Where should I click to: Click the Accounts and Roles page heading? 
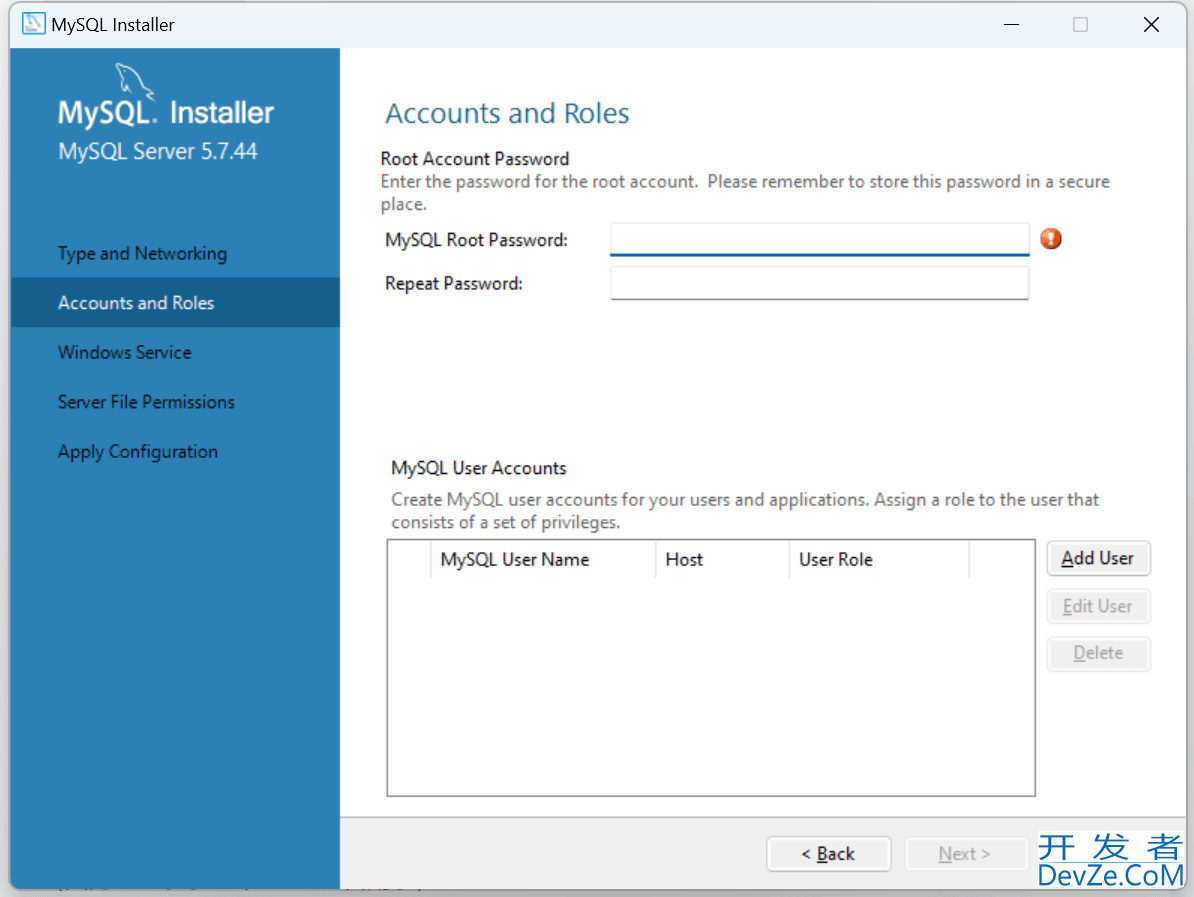click(507, 113)
